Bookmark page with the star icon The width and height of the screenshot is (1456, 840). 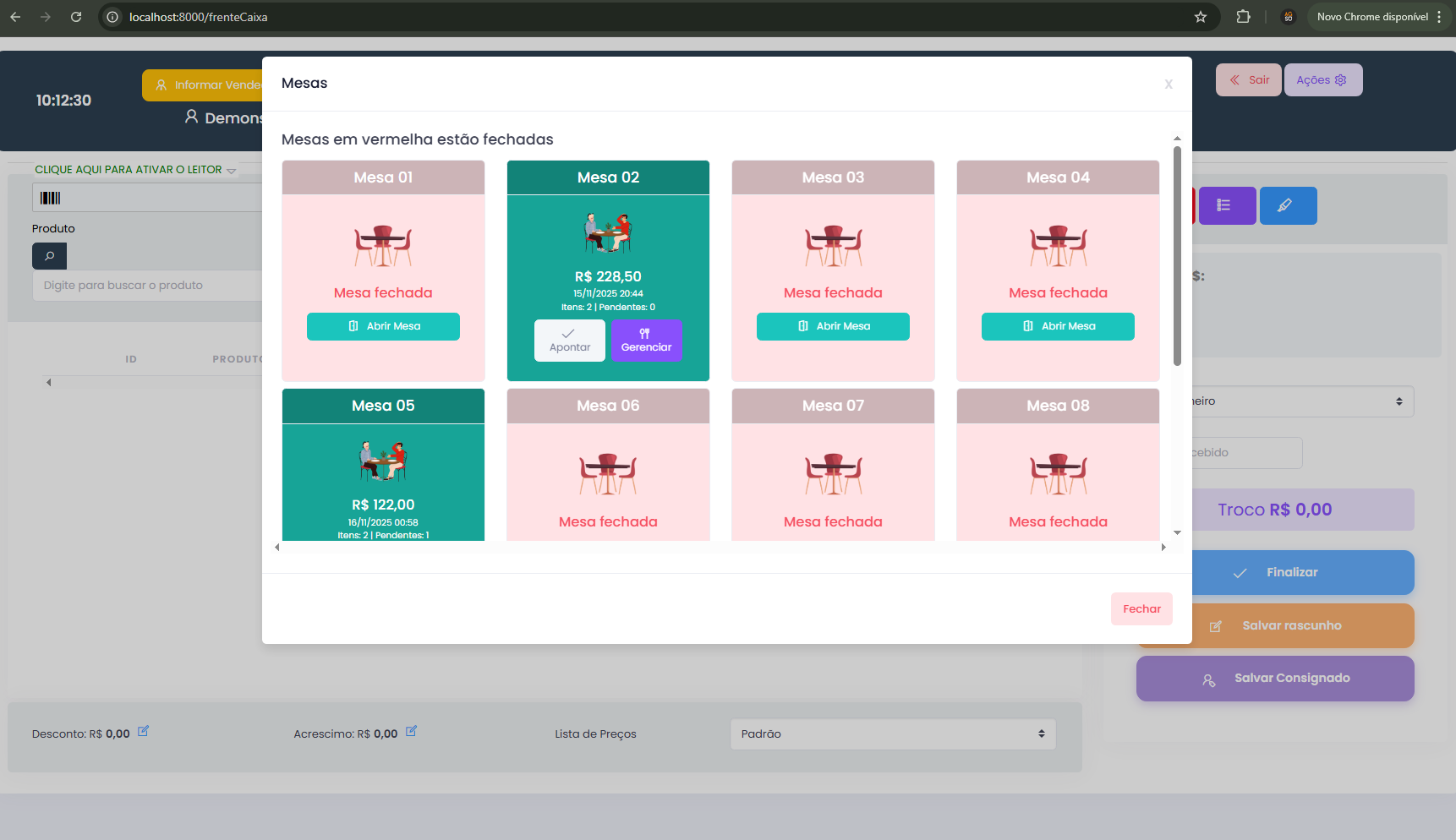[1200, 17]
